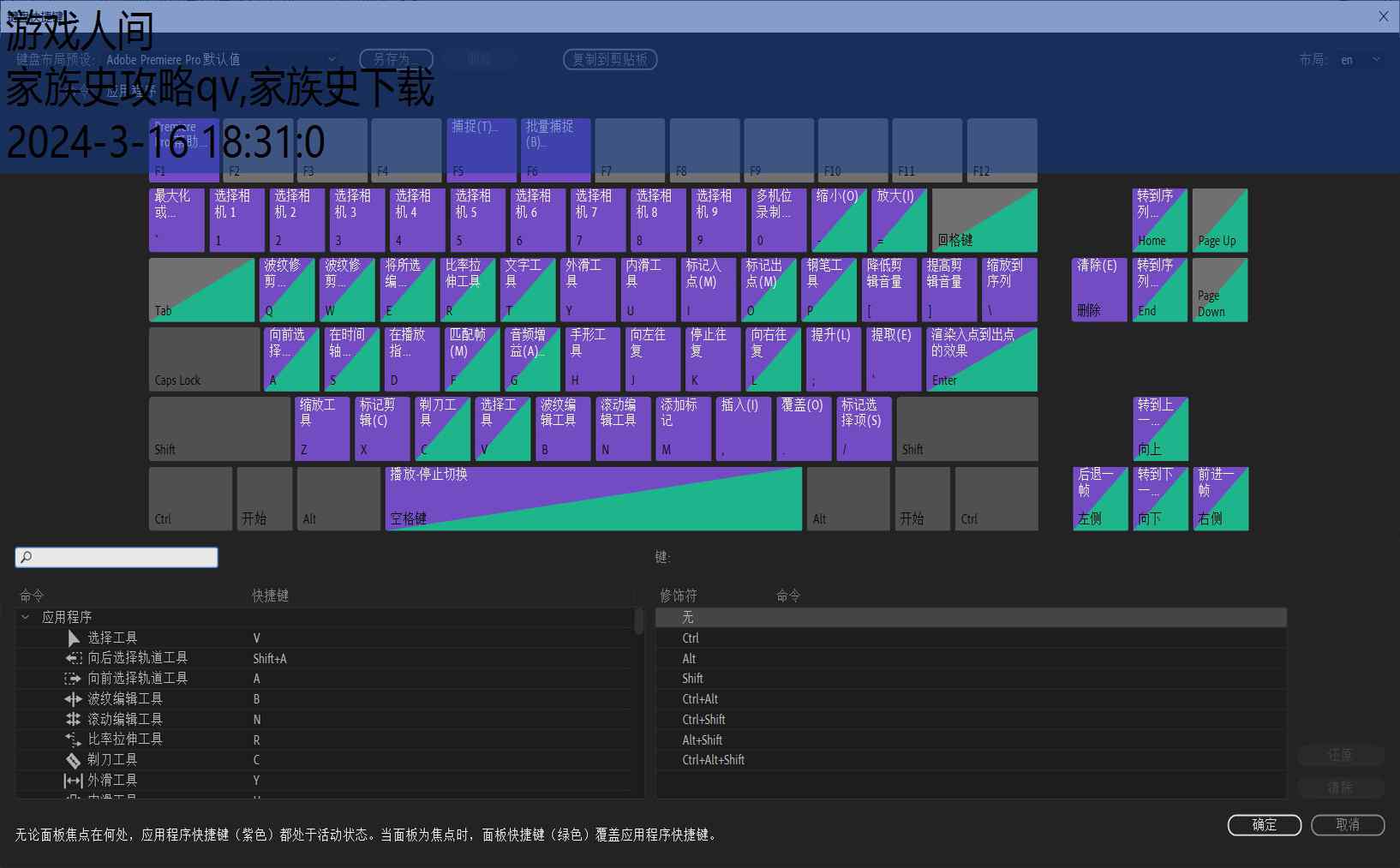Image resolution: width=1400 pixels, height=868 pixels.
Task: Select the Ctrl+Alt+Shift modifier row
Action: [x=971, y=760]
